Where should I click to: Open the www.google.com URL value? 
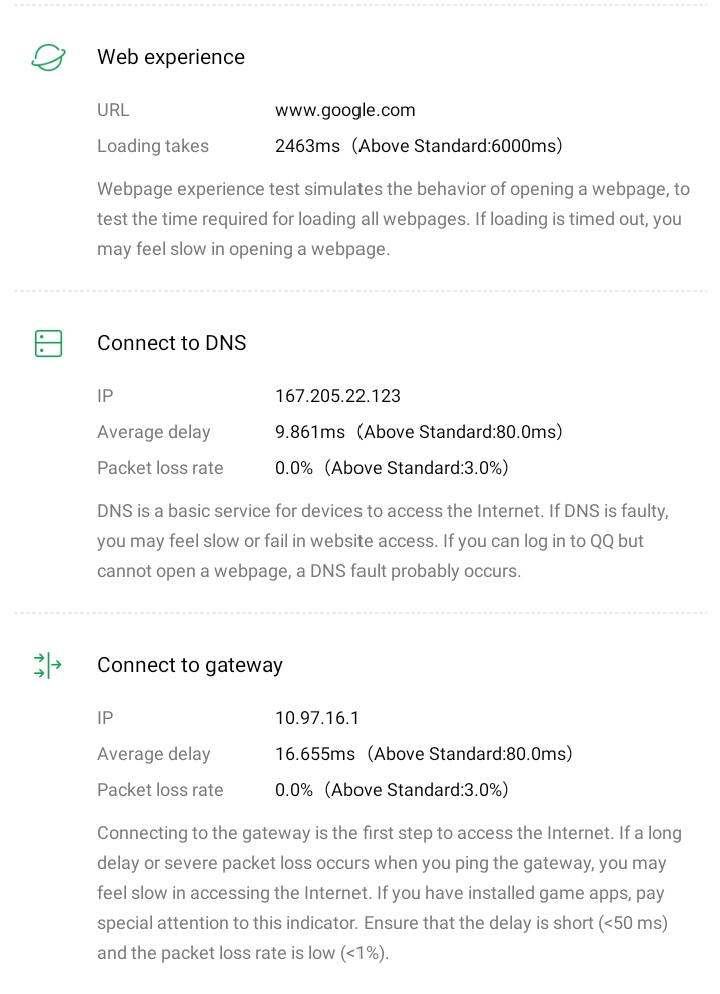(x=345, y=111)
